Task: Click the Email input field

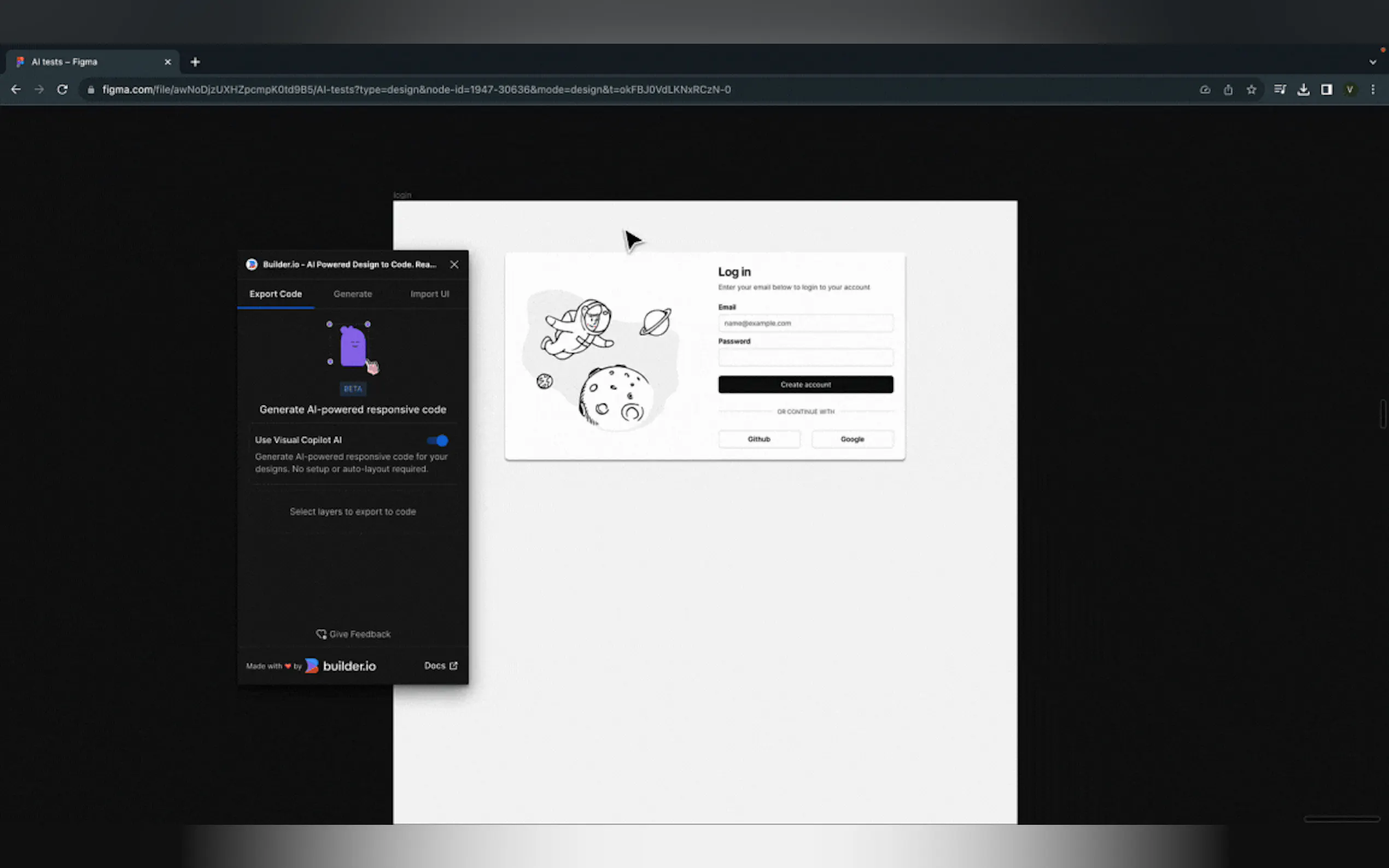Action: click(805, 323)
